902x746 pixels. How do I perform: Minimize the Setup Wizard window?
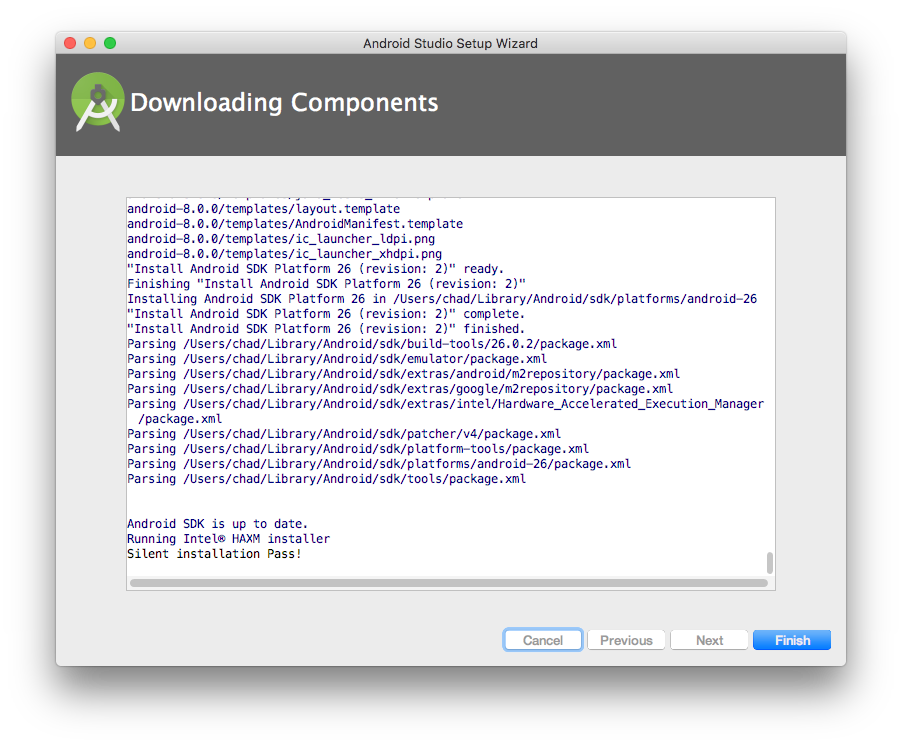[90, 43]
